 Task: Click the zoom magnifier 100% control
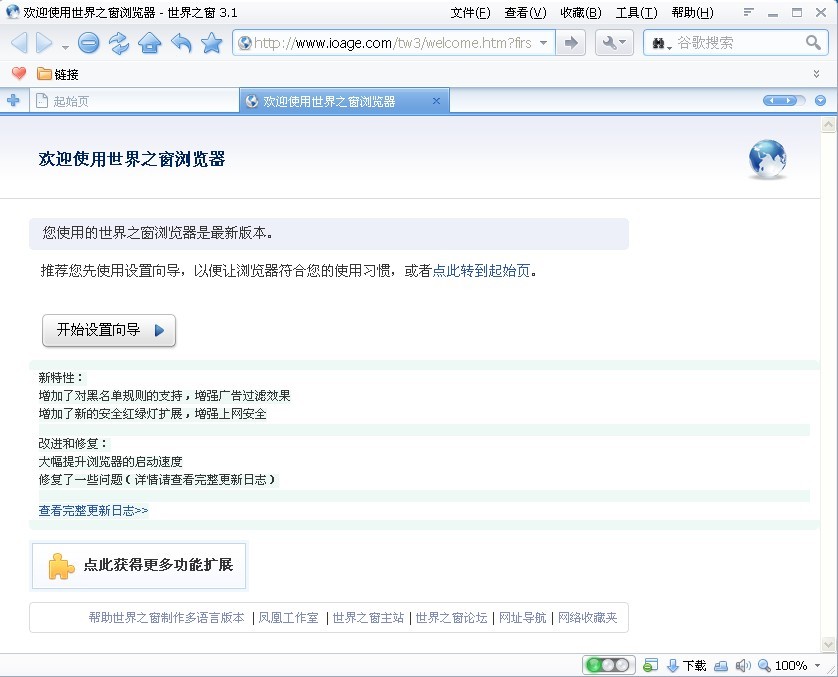tap(783, 665)
